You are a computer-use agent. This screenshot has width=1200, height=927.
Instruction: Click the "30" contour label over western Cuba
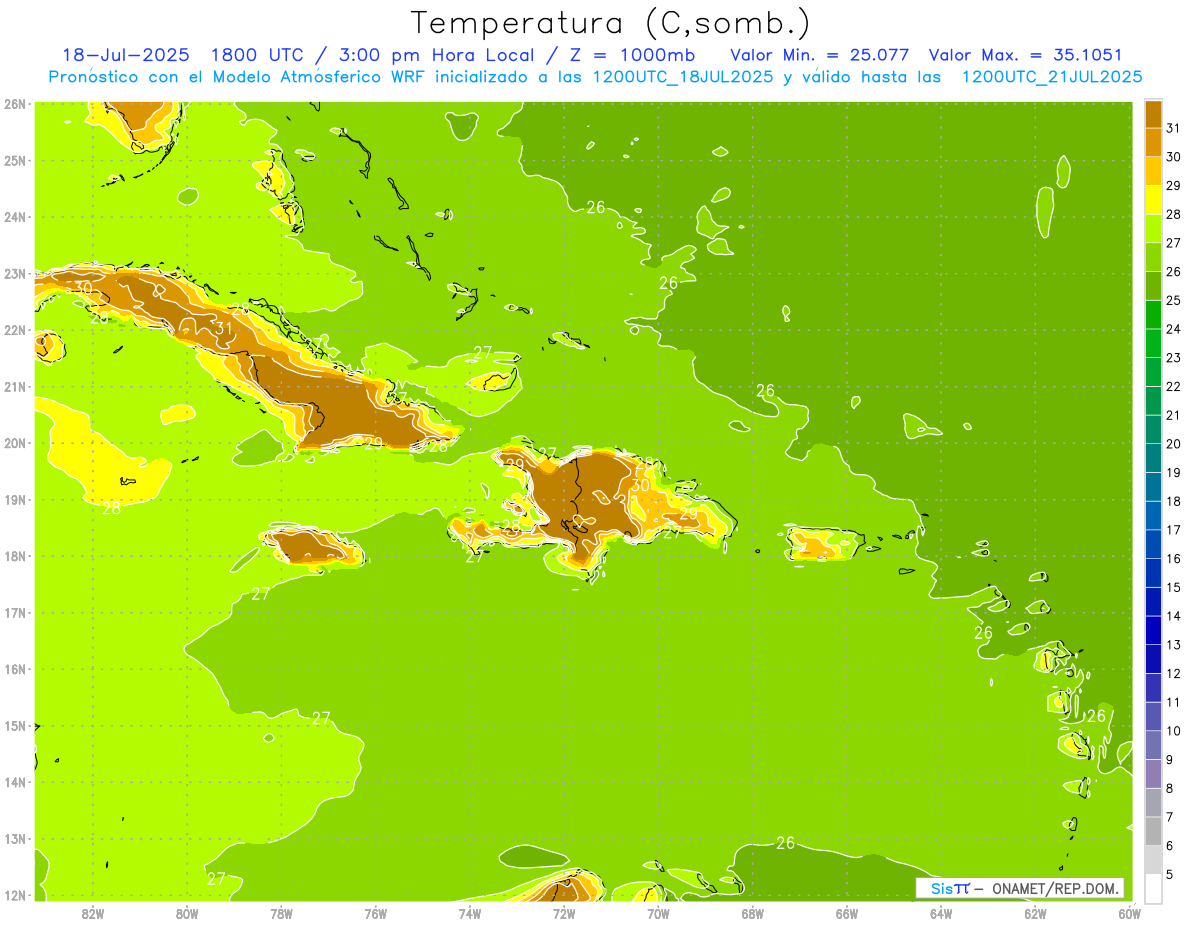coord(82,288)
